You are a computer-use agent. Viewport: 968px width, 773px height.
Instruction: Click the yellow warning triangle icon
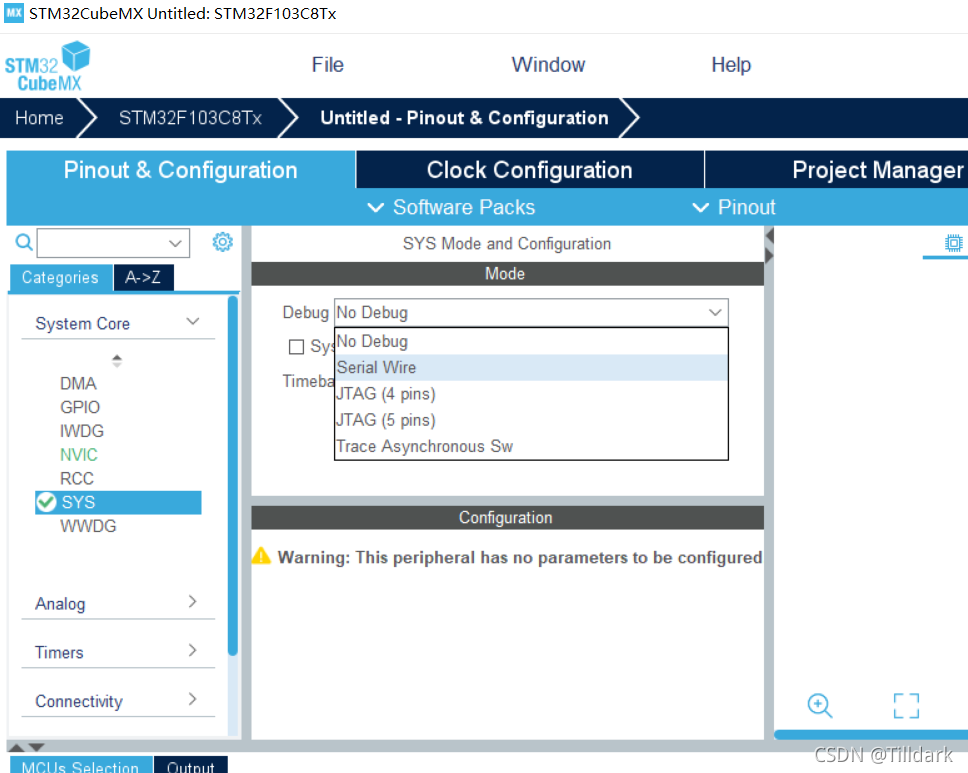(x=261, y=556)
